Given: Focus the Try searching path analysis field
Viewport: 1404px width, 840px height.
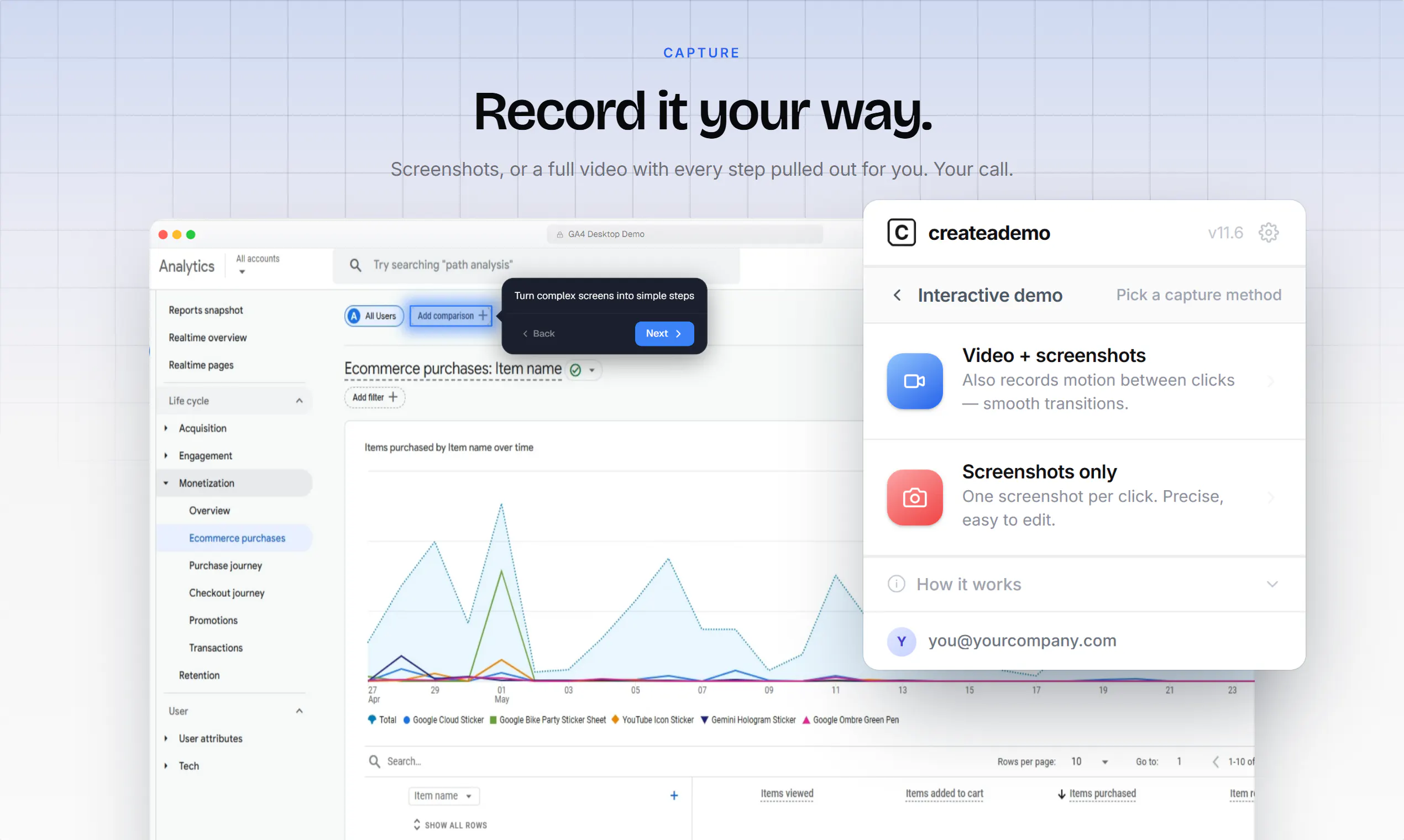Looking at the screenshot, I should point(536,265).
